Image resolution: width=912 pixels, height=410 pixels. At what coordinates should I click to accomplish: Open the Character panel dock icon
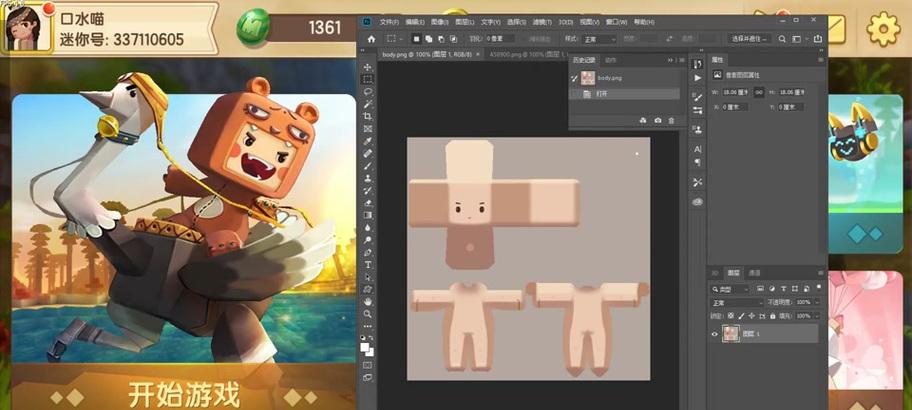[698, 149]
